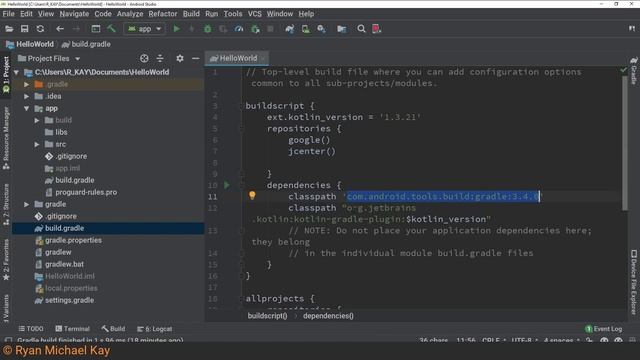
Task: Click the dependencies() breadcrumb below editor
Action: tap(328, 316)
